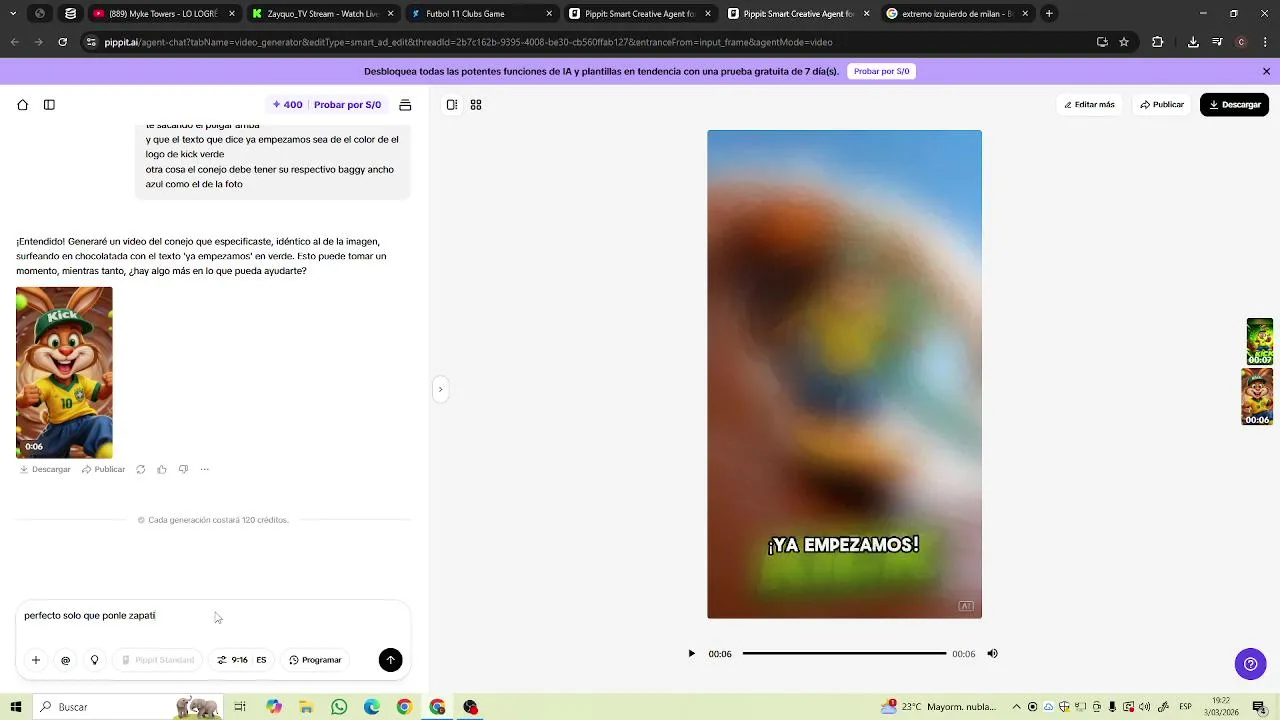Viewport: 1280px width, 720px height.
Task: Click the @ mention button
Action: [x=66, y=660]
